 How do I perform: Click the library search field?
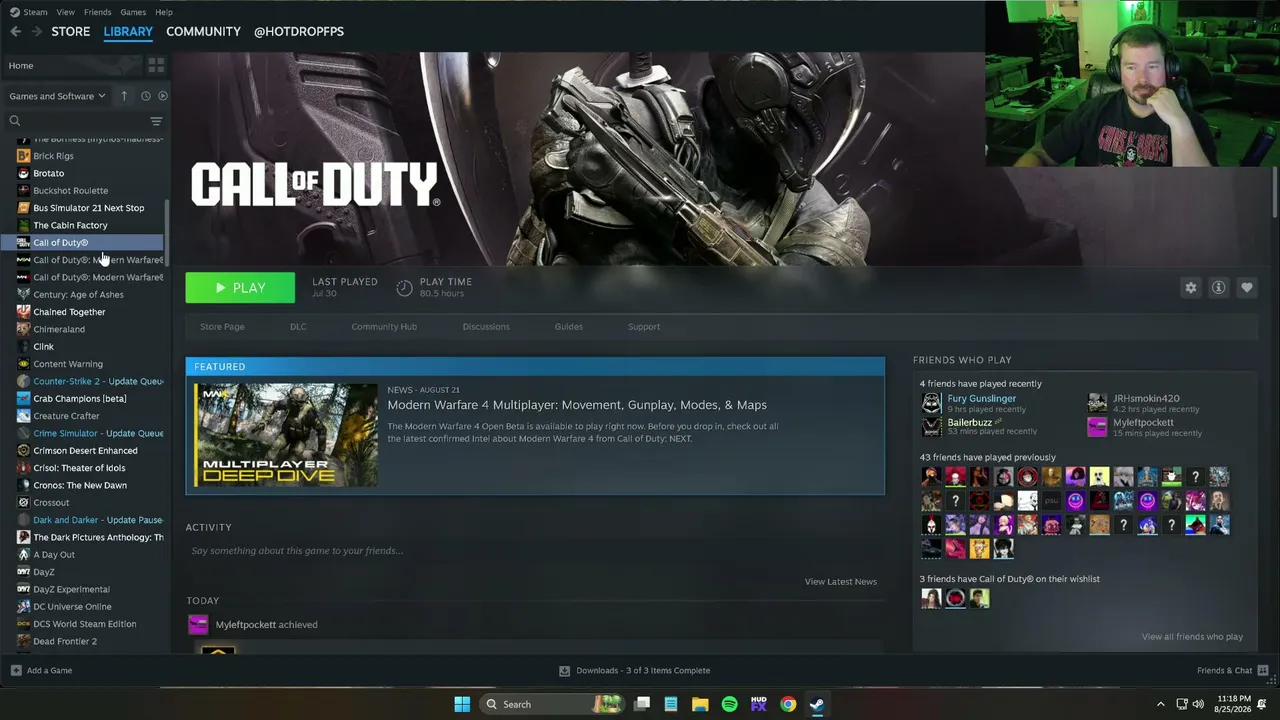pos(76,121)
